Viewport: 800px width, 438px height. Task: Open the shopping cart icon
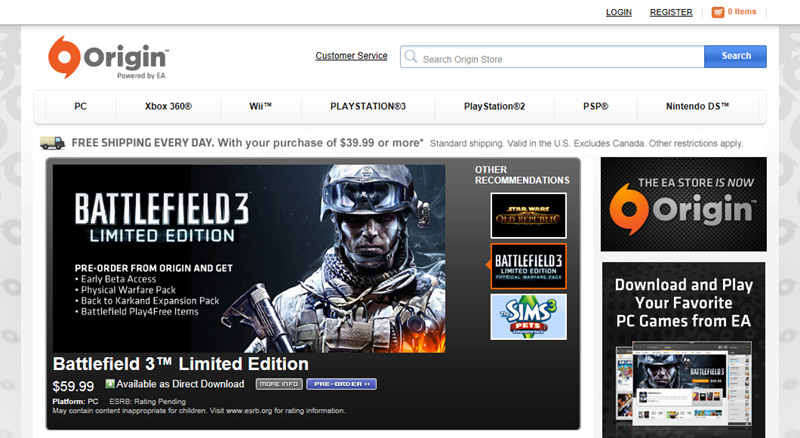pos(718,12)
